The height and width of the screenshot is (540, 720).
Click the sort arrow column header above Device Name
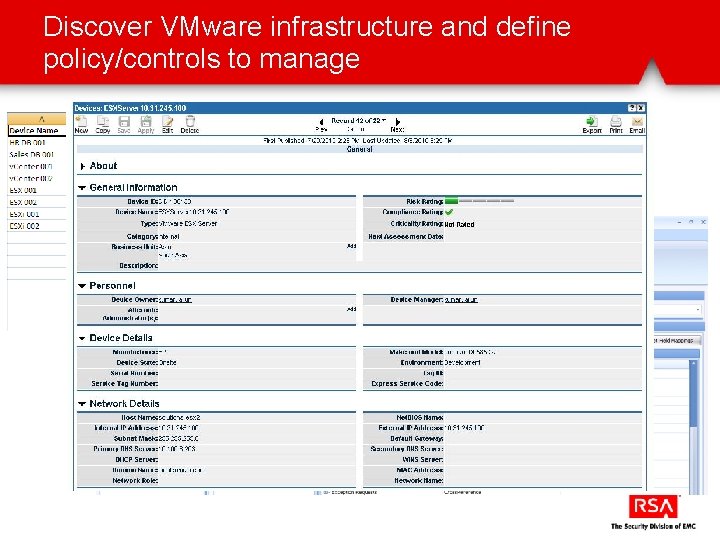point(37,119)
